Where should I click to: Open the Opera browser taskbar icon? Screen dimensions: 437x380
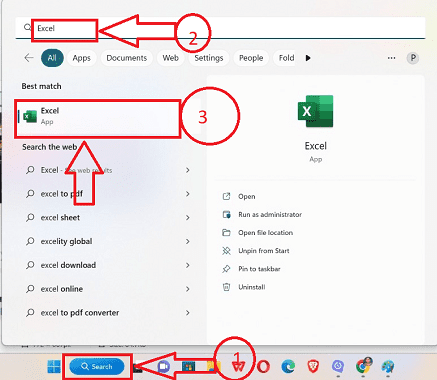[263, 367]
